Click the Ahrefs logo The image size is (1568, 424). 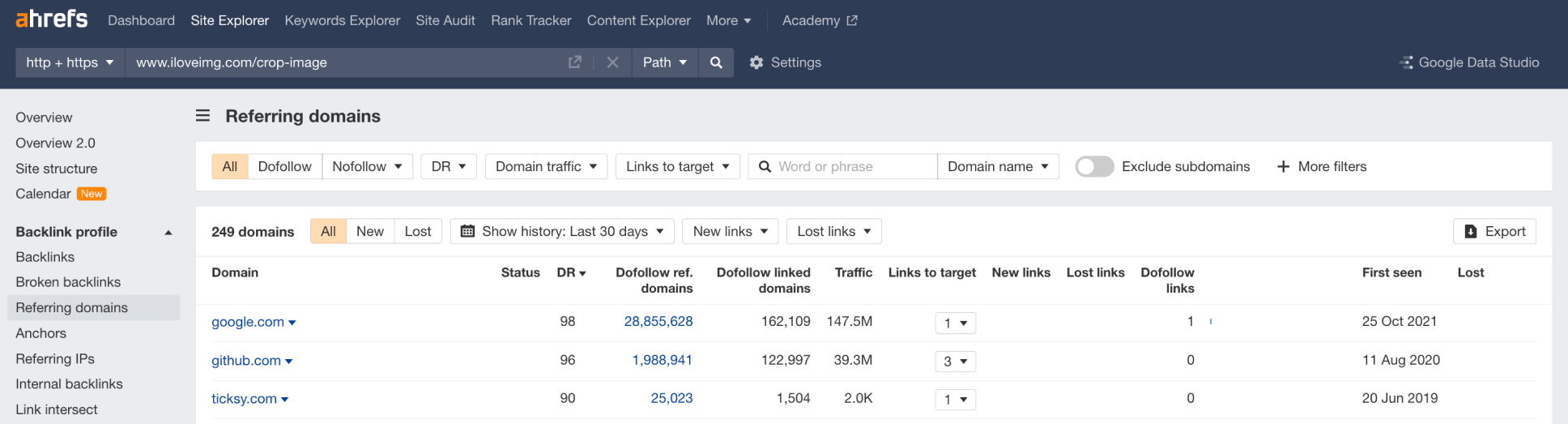(52, 19)
